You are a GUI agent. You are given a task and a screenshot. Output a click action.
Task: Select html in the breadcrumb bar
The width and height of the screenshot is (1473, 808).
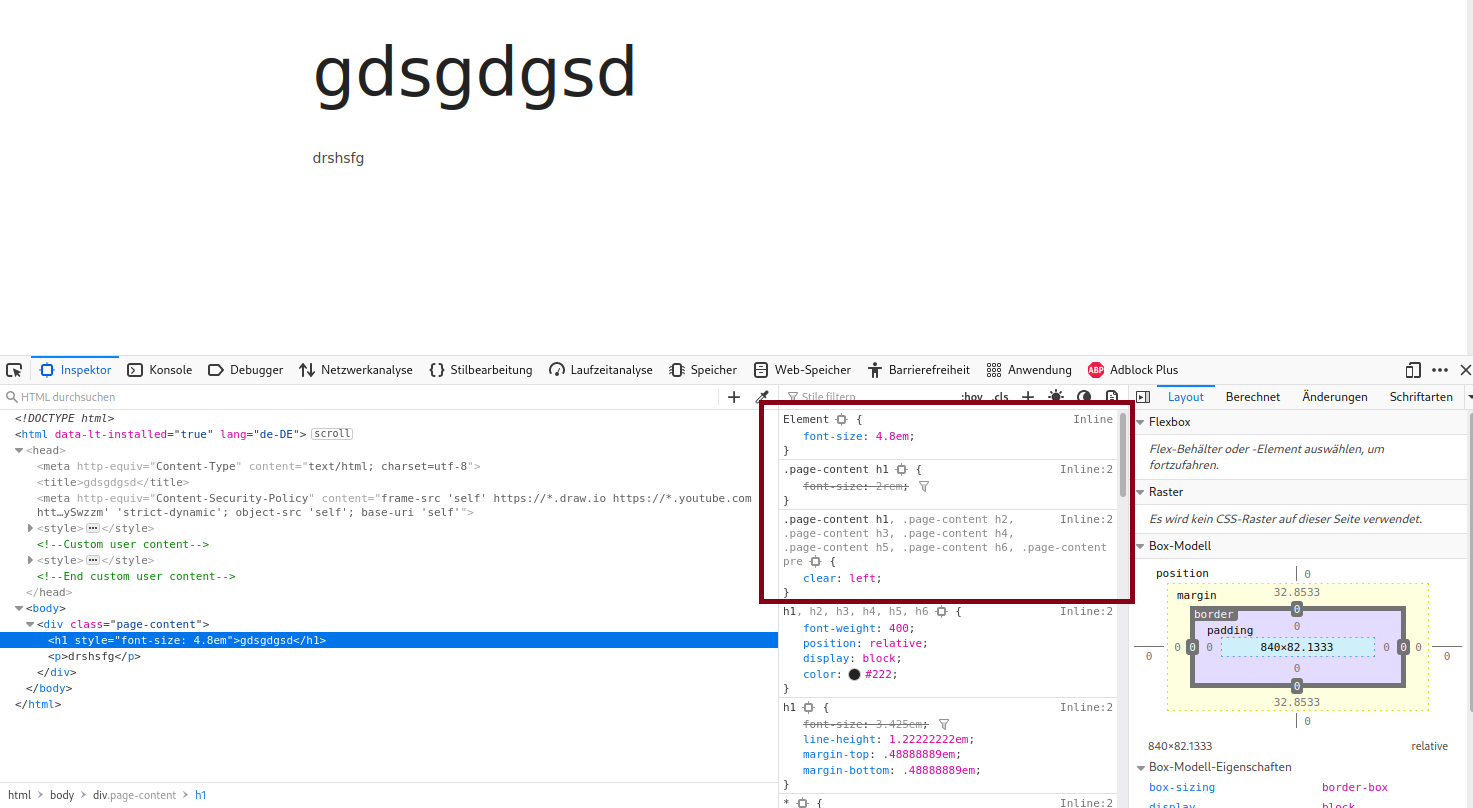19,795
